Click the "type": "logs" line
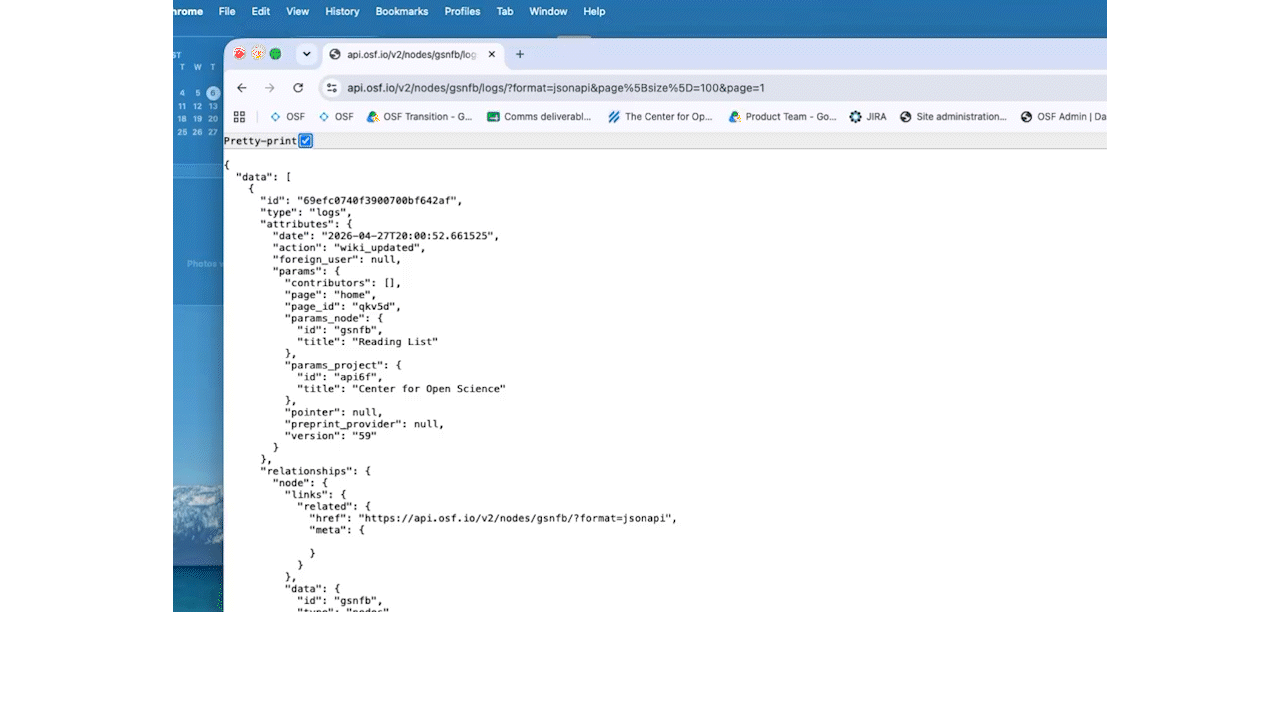 (306, 212)
